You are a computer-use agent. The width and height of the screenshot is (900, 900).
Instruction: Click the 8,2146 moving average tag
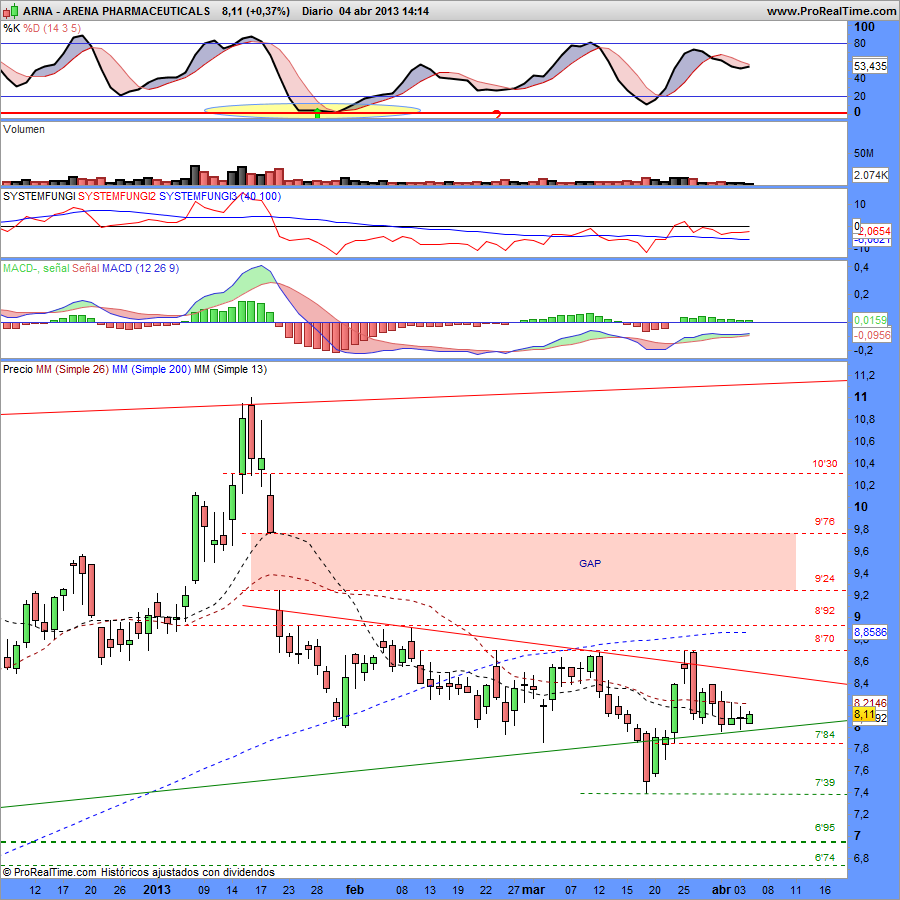(x=870, y=703)
